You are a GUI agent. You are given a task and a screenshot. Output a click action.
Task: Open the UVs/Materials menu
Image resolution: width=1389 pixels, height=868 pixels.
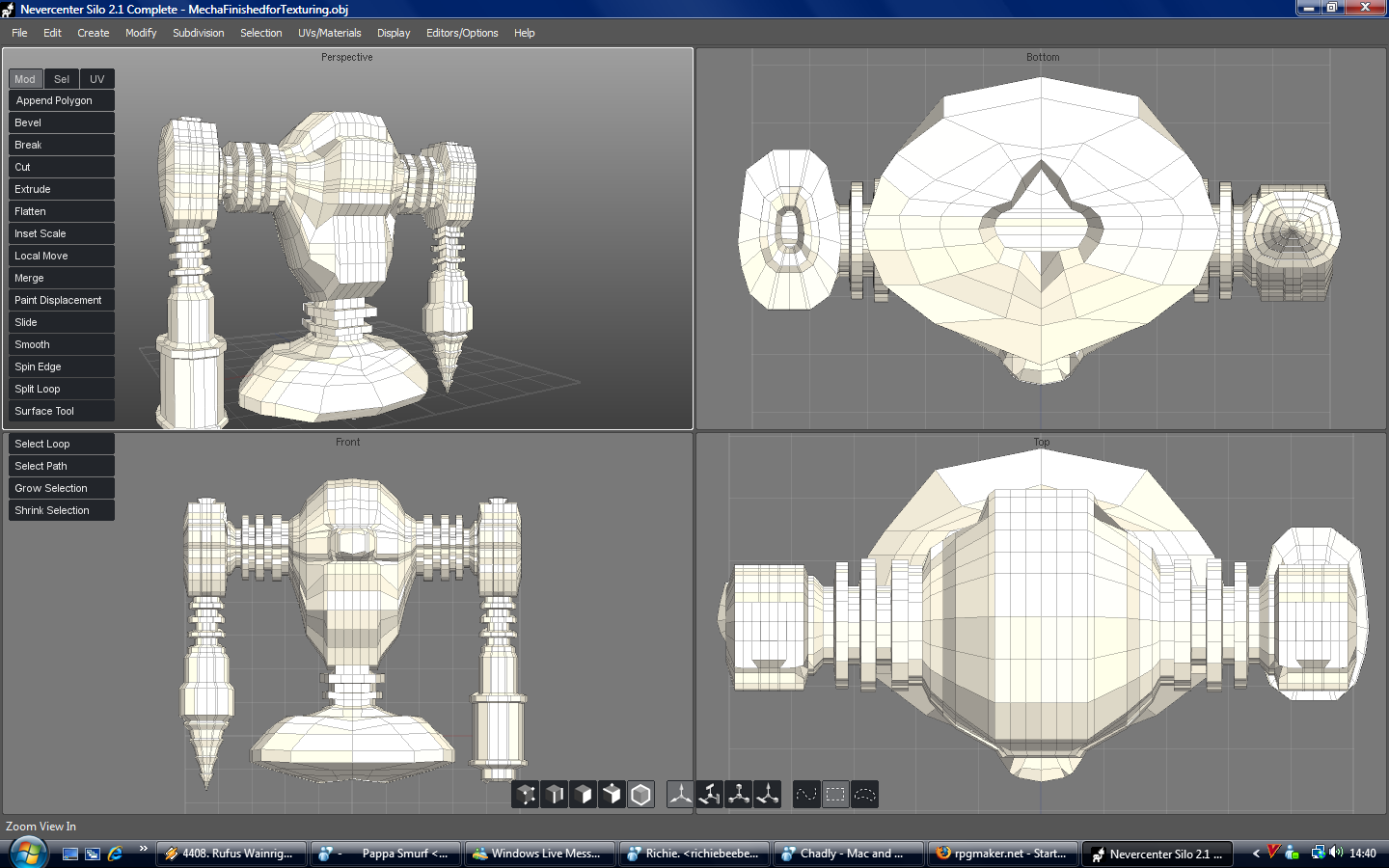329,33
